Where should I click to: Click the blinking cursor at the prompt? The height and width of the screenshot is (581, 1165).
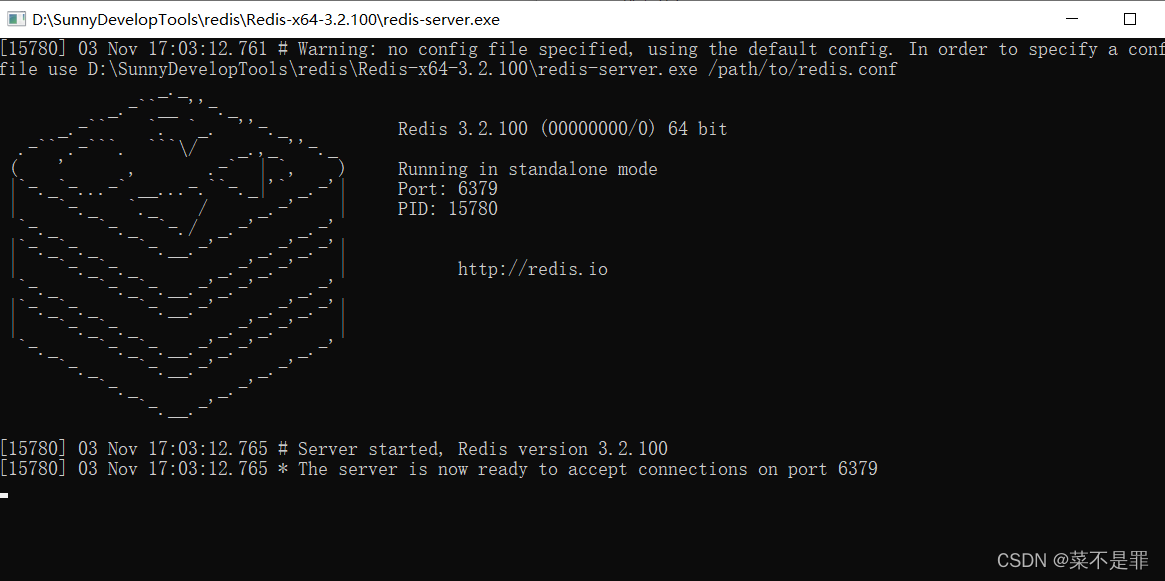point(4,495)
